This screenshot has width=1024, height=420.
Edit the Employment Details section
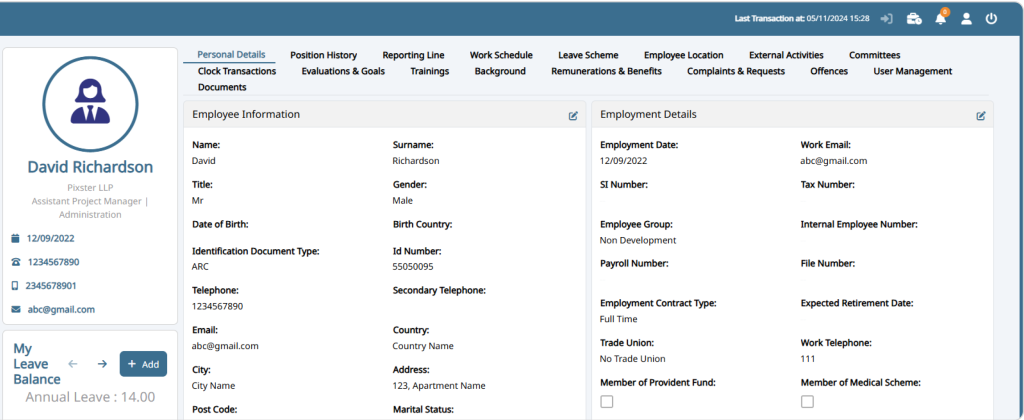point(981,116)
